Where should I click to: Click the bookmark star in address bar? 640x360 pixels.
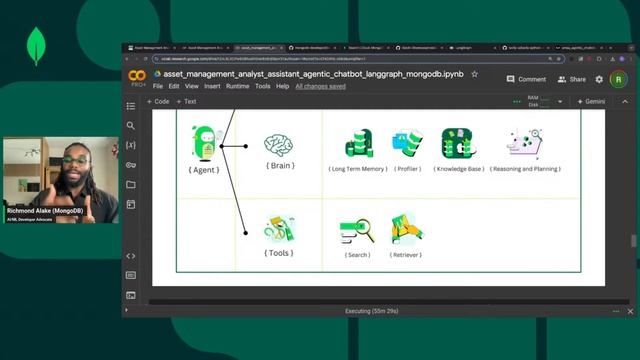(559, 59)
